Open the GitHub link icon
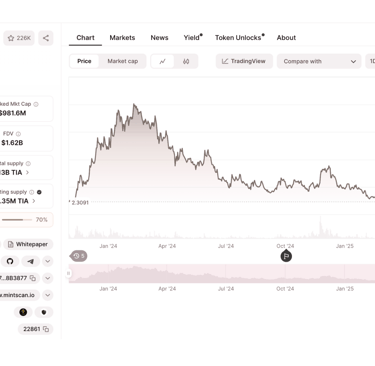This screenshot has width=375, height=366. pyautogui.click(x=10, y=261)
